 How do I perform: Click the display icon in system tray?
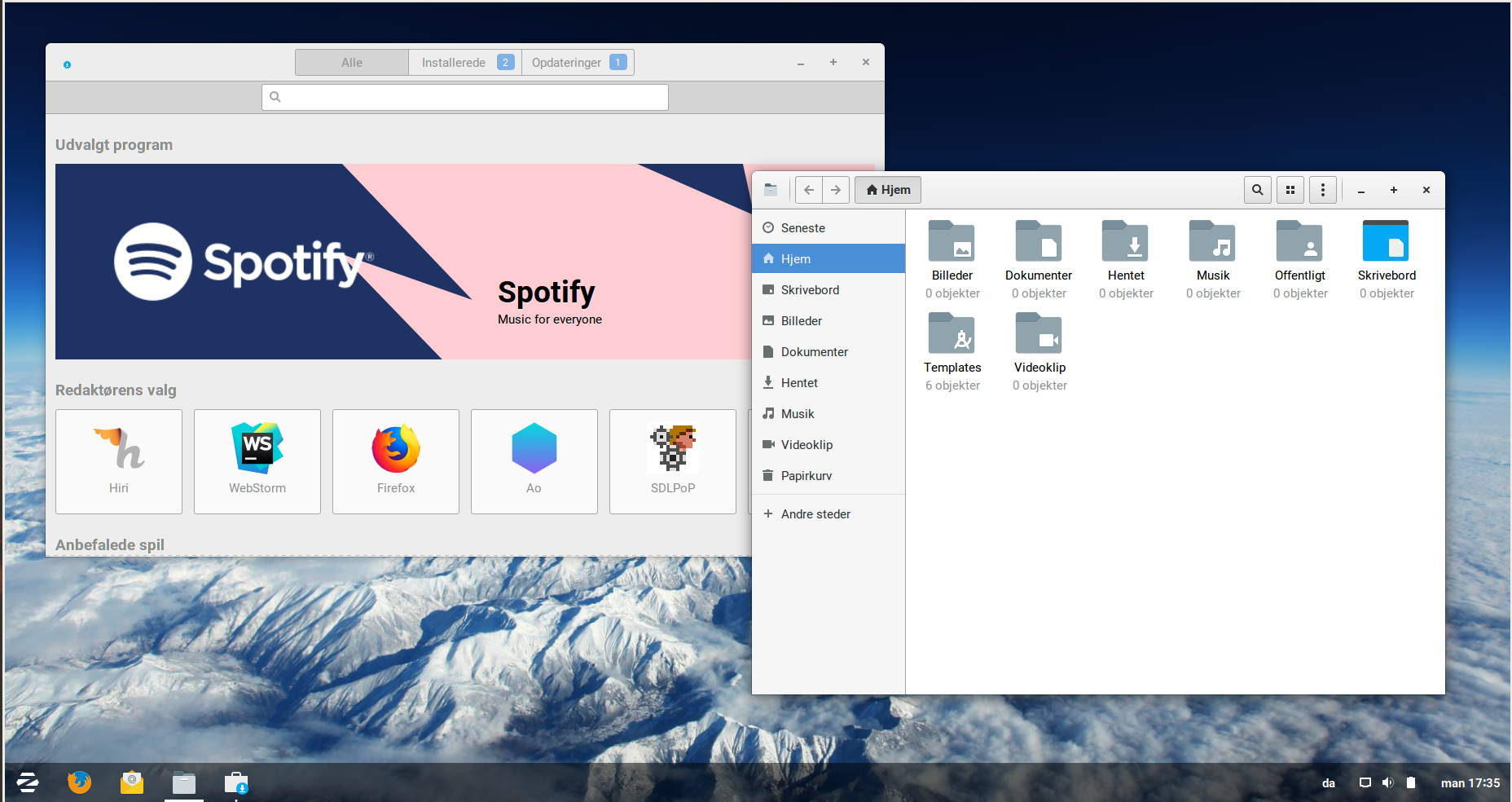(1365, 782)
